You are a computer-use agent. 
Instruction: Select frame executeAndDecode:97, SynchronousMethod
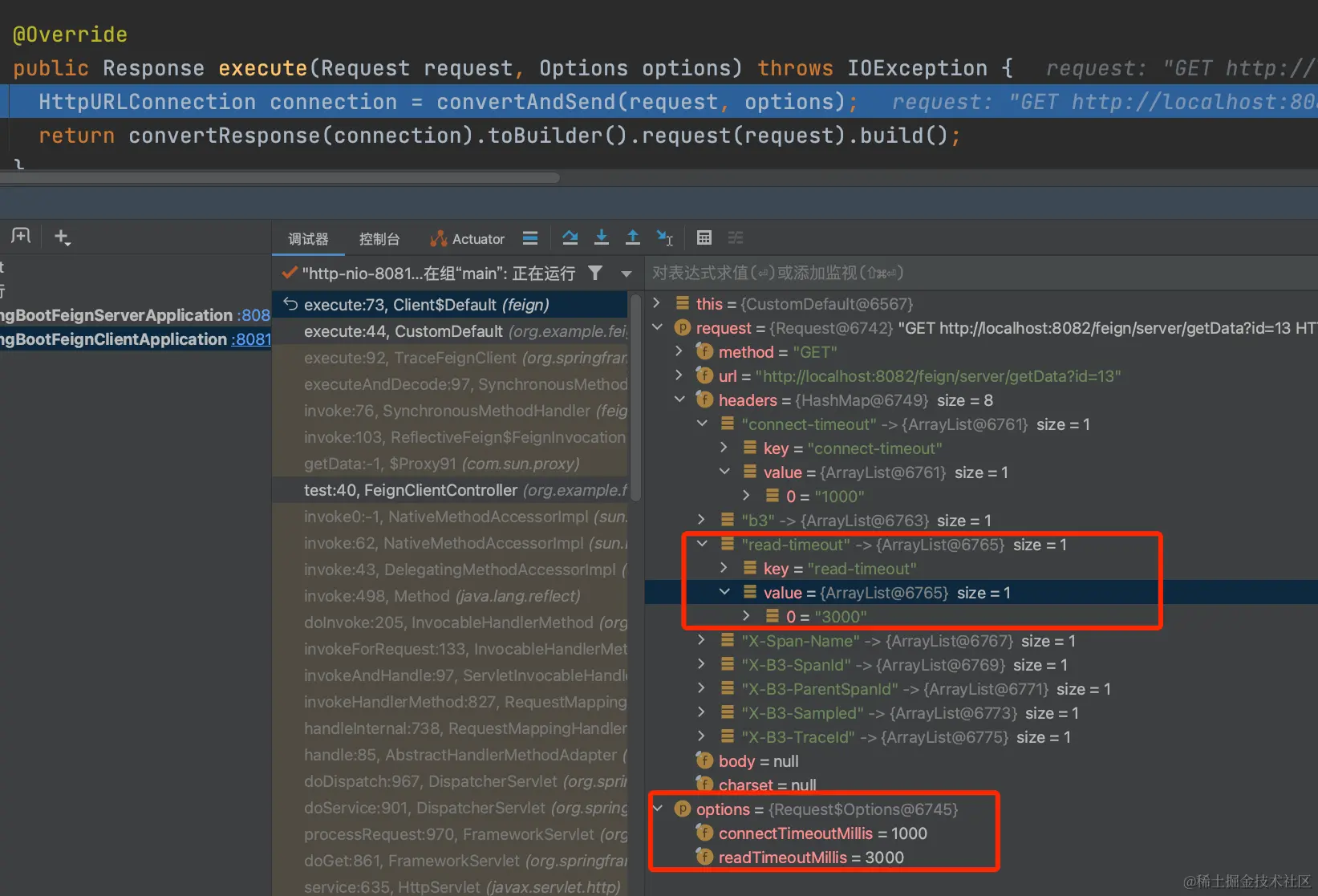click(x=451, y=384)
